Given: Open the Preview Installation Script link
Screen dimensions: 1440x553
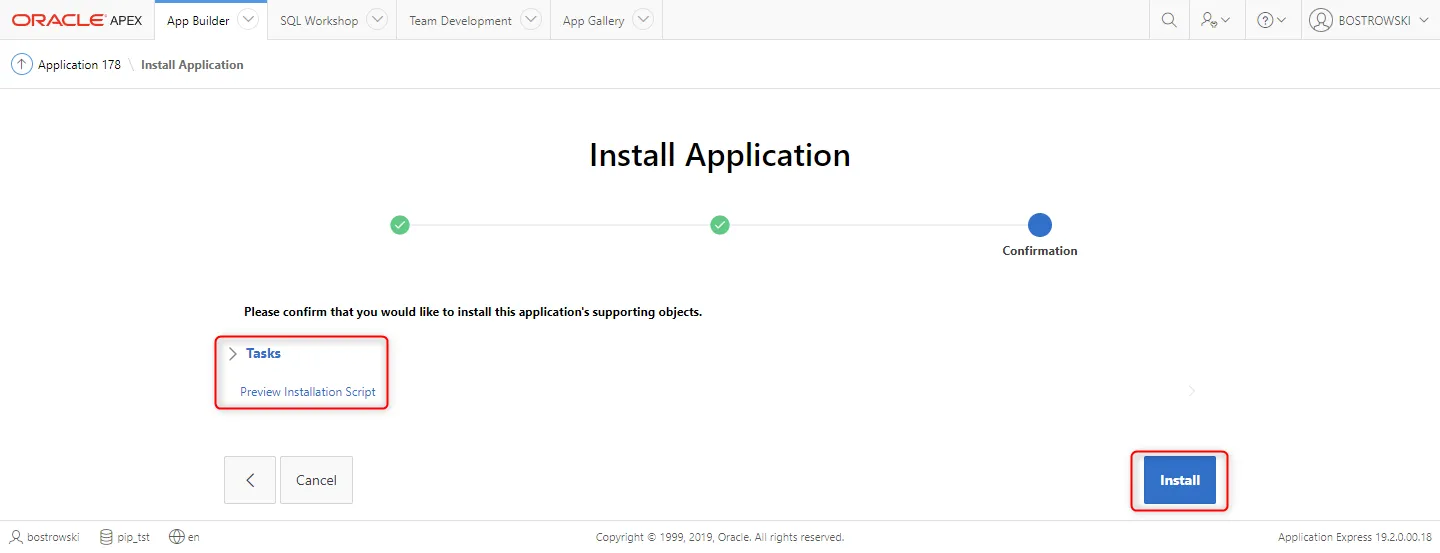Looking at the screenshot, I should tap(308, 392).
